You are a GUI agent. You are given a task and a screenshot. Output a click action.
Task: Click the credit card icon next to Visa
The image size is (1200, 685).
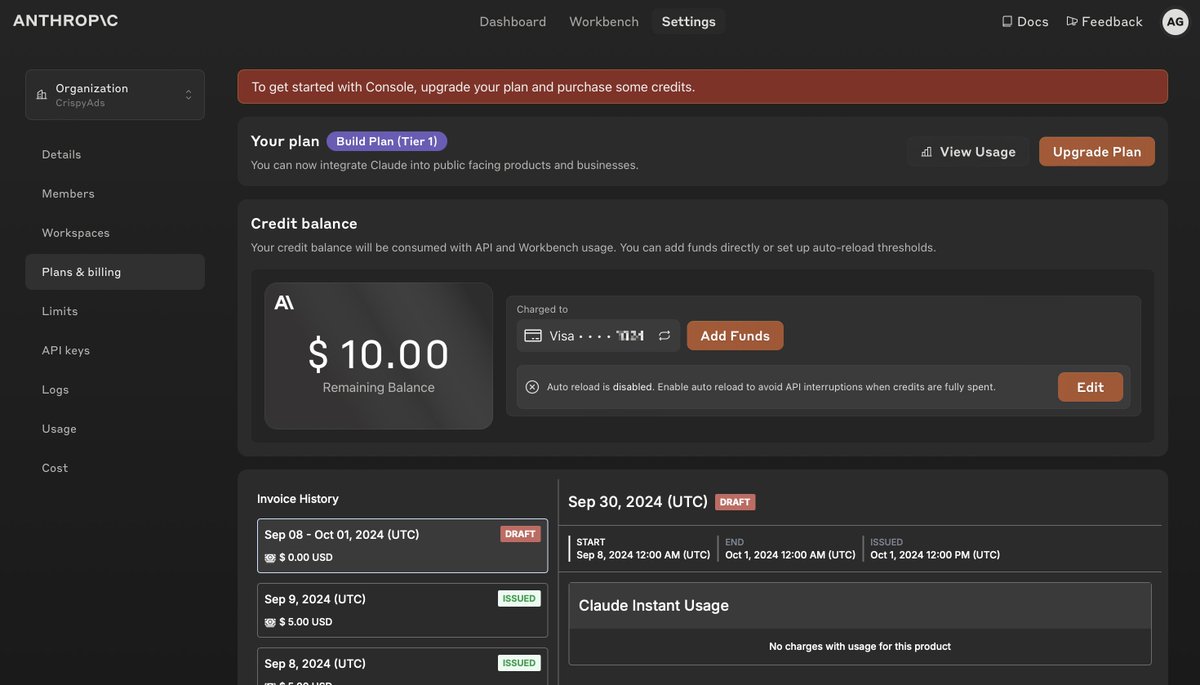click(533, 336)
